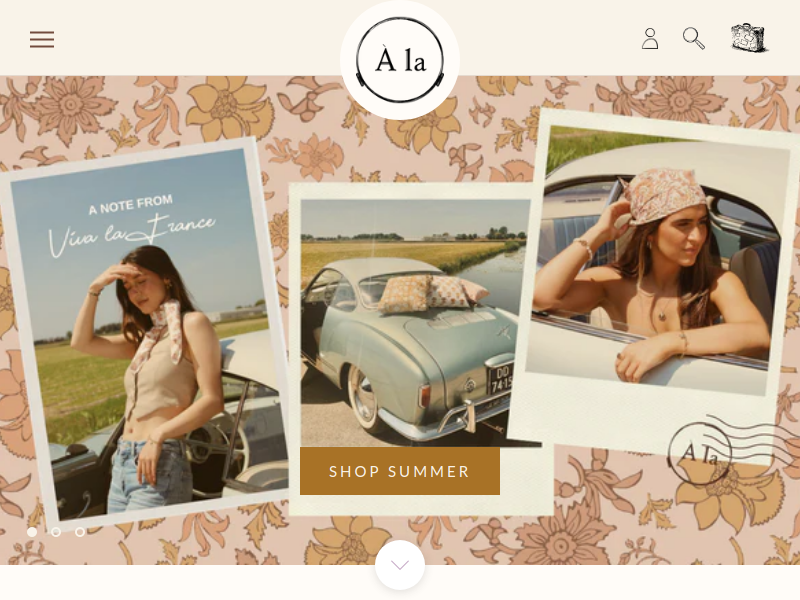Click the Shop Summer button
The width and height of the screenshot is (800, 600).
(x=400, y=471)
